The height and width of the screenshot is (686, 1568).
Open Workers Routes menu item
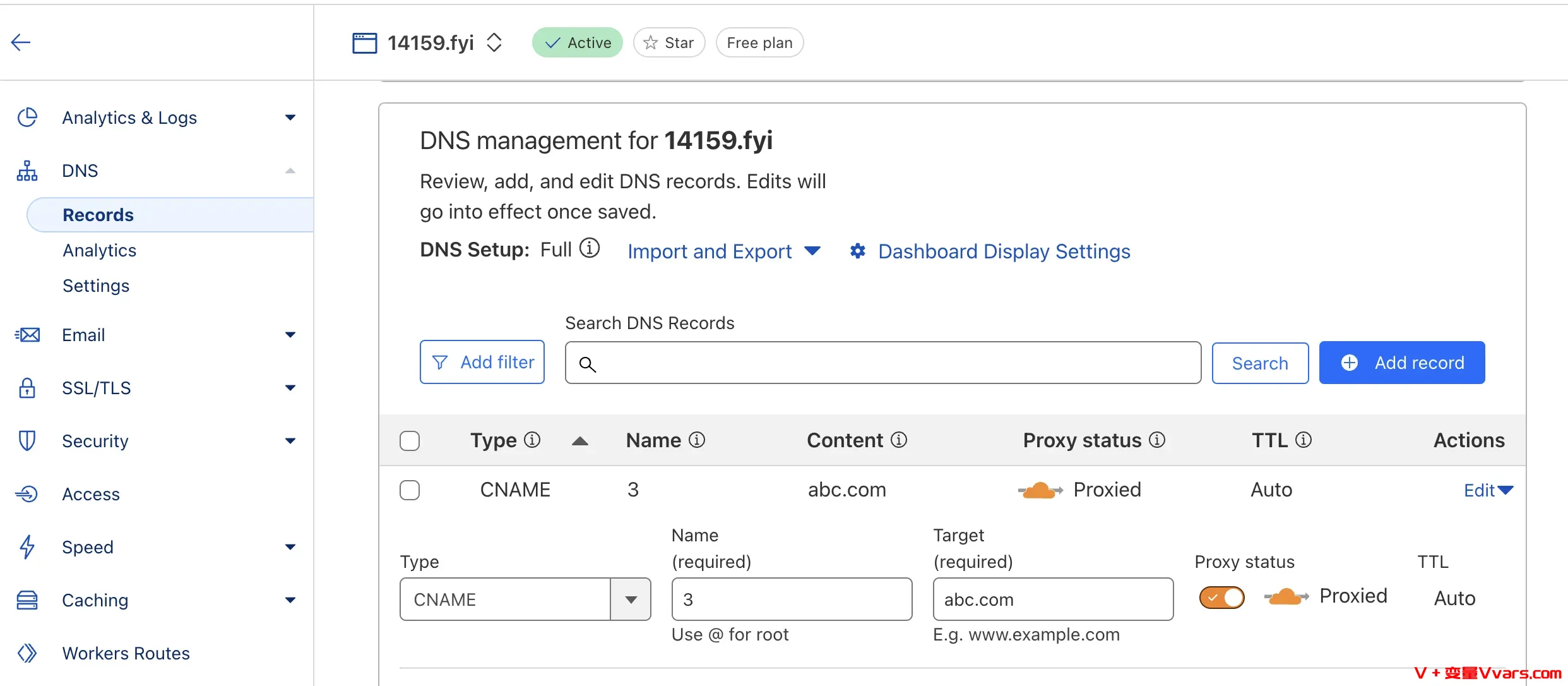click(x=126, y=653)
